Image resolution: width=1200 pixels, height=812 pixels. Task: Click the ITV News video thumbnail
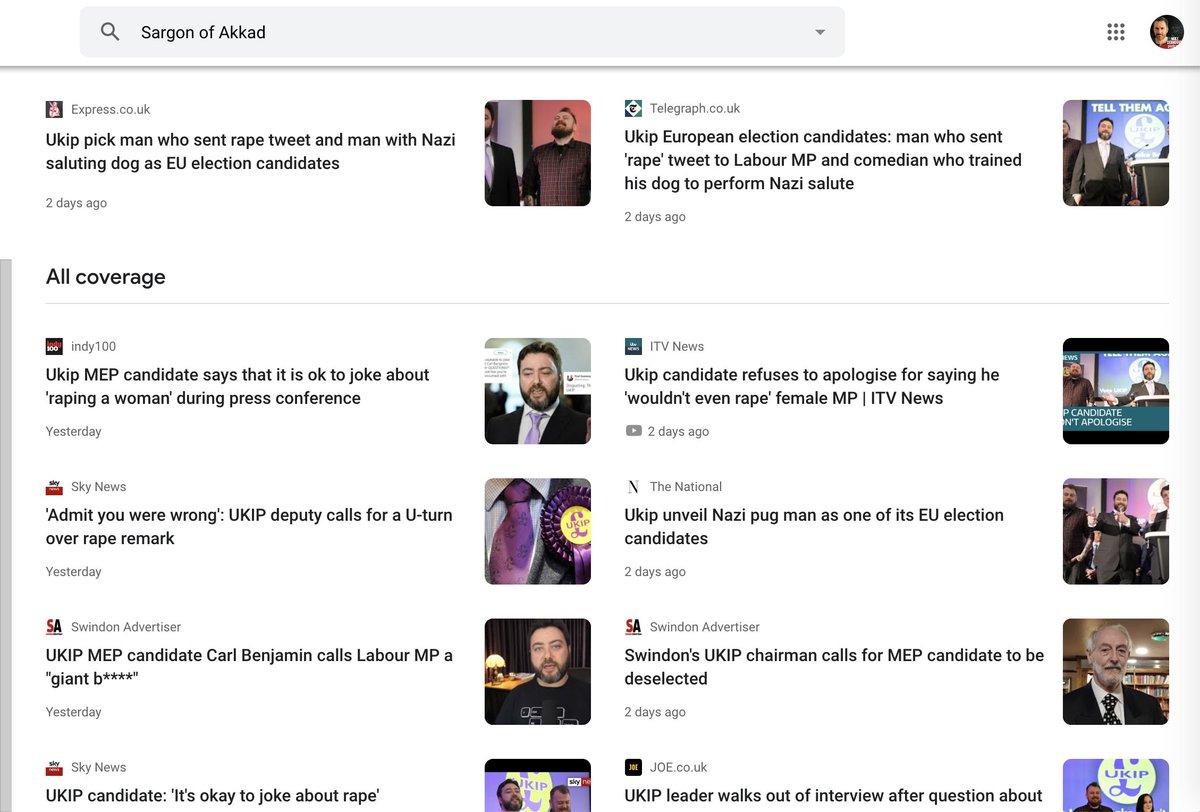pos(1116,391)
